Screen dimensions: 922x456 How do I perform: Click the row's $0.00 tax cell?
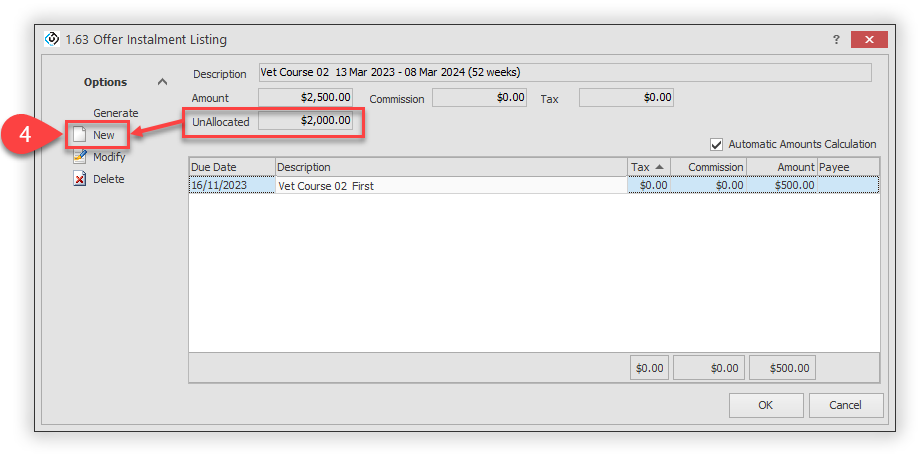pyautogui.click(x=649, y=185)
